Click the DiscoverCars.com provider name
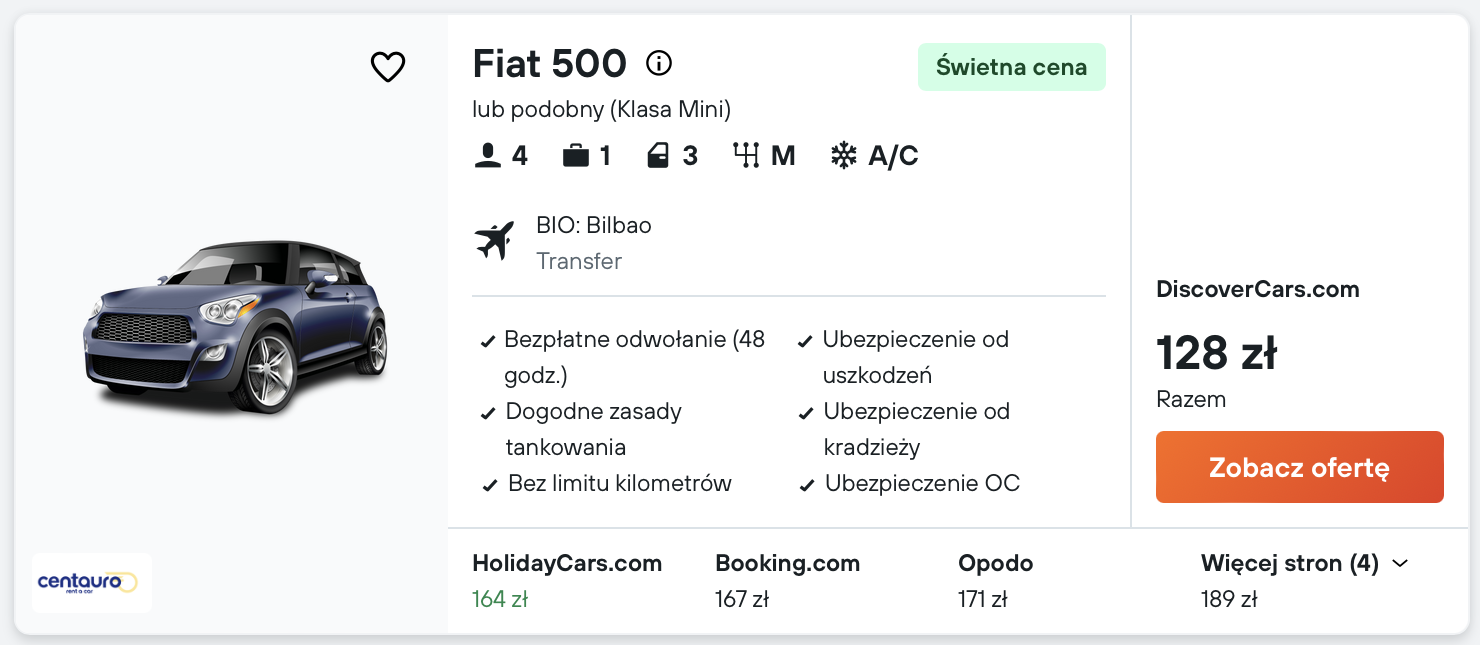Viewport: 1480px width, 645px height. click(1257, 290)
